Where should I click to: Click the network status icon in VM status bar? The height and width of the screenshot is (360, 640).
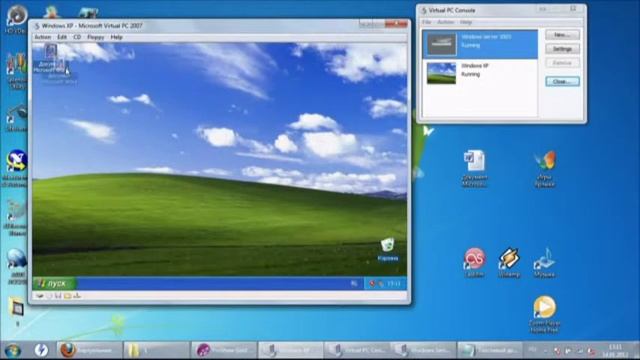pyautogui.click(x=77, y=296)
